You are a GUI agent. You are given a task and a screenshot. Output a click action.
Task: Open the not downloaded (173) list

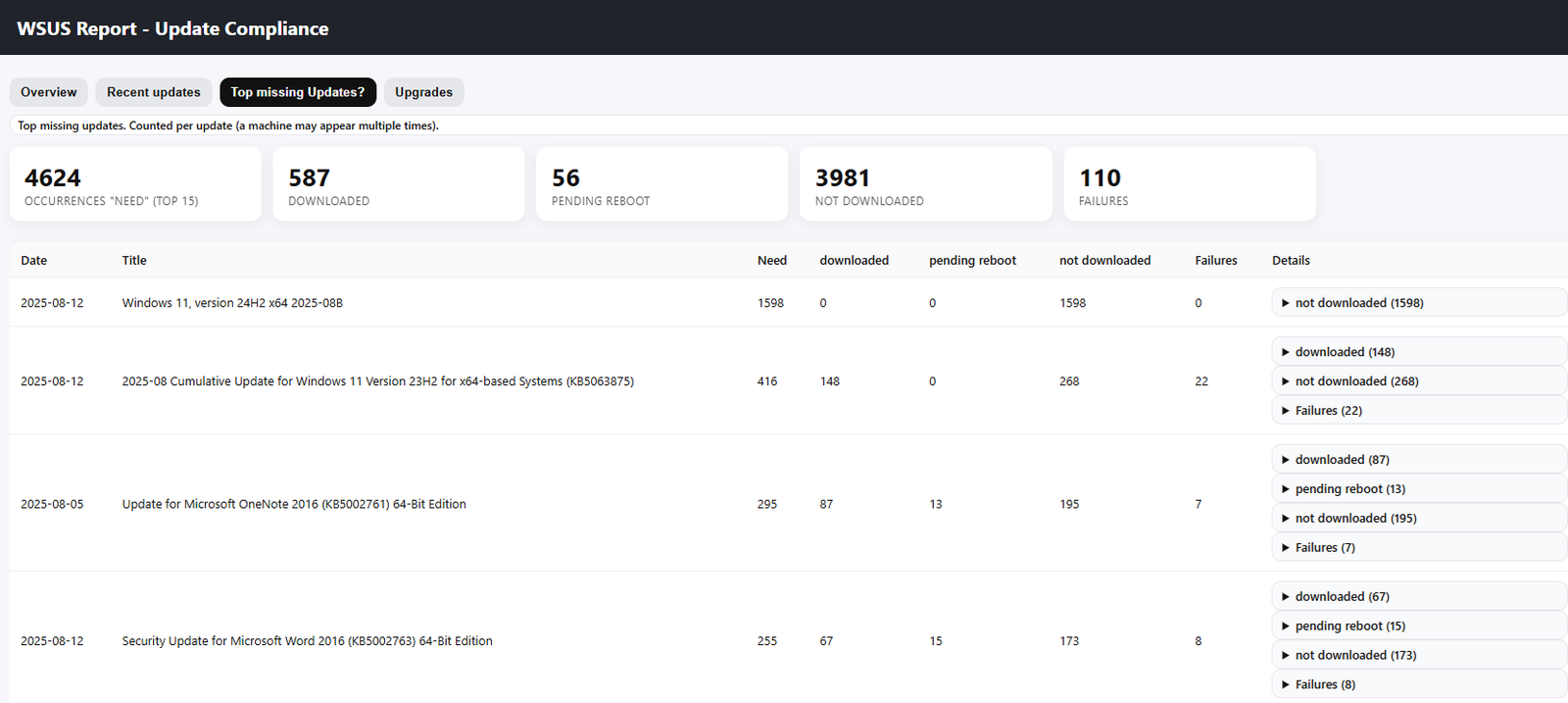click(x=1354, y=656)
